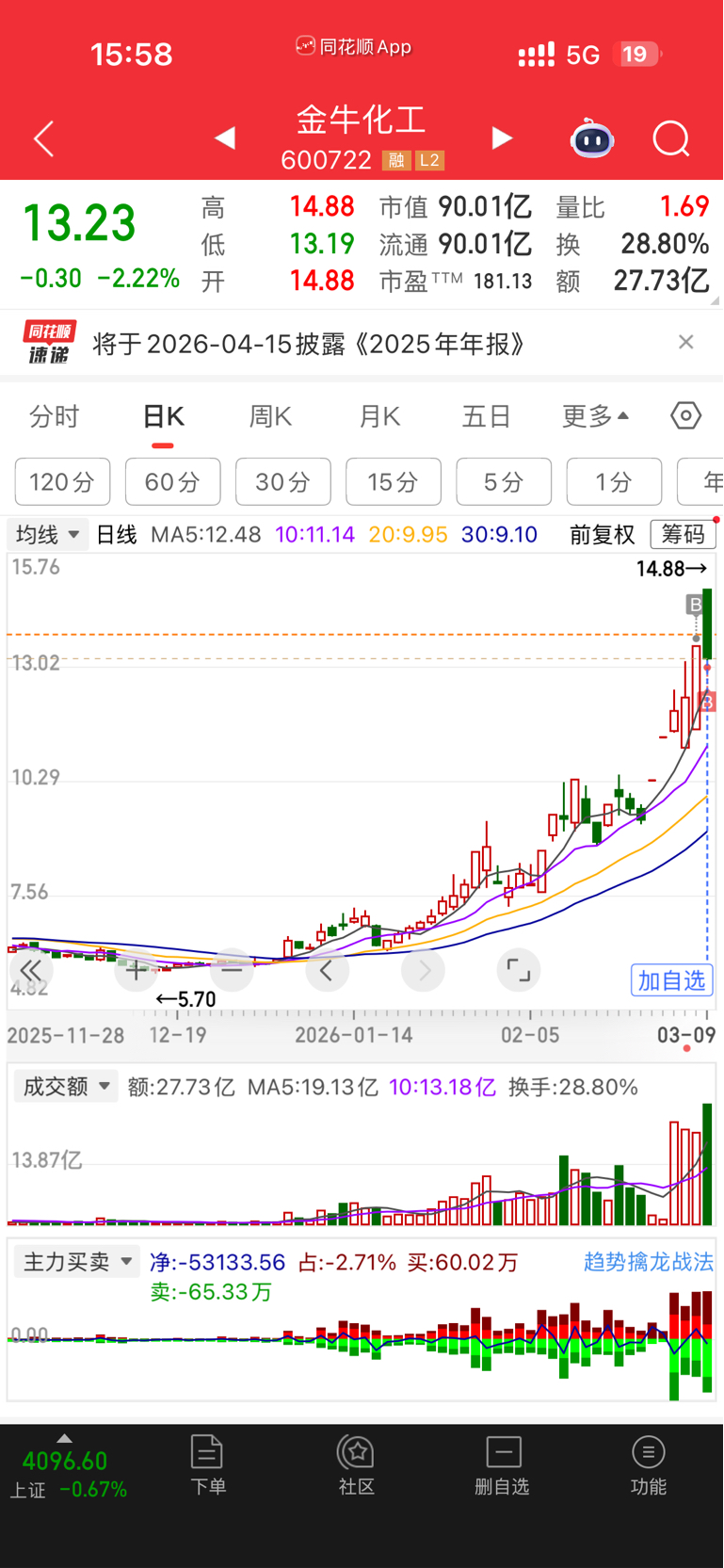Select 日K tab
The height and width of the screenshot is (1568, 724).
[163, 416]
